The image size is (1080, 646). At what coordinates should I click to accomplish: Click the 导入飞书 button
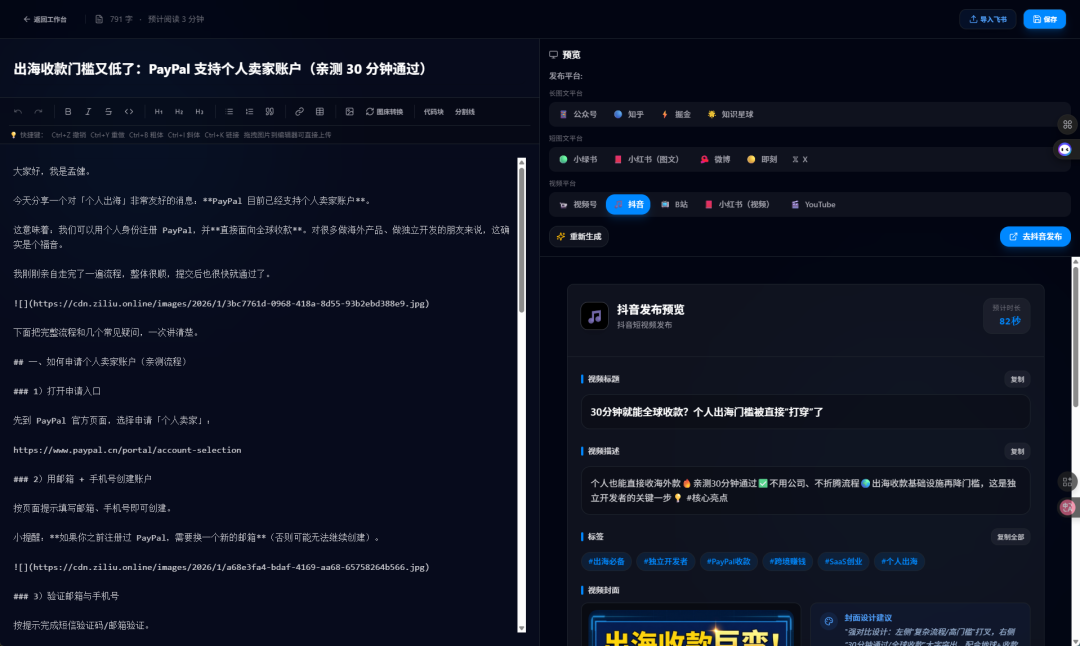tap(988, 19)
